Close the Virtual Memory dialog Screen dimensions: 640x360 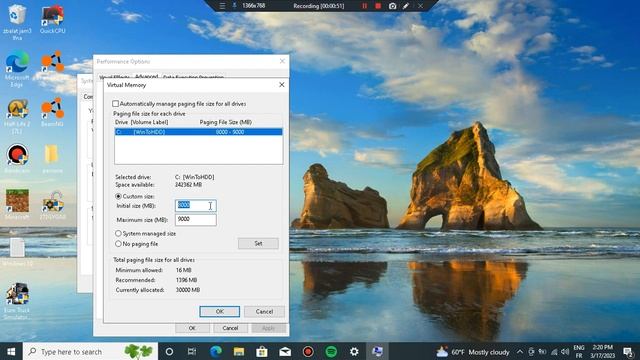282,84
